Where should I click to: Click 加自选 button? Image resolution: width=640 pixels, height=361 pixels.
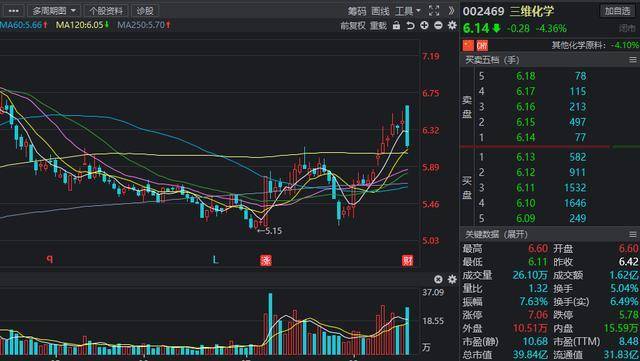617,11
